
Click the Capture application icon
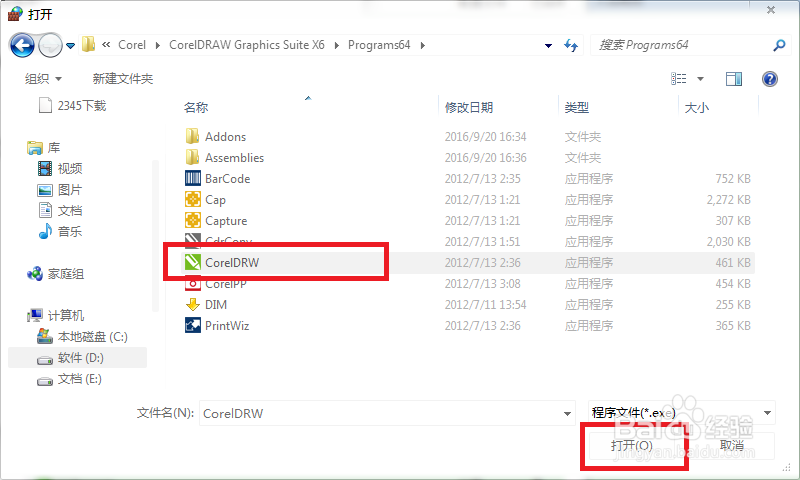click(192, 220)
